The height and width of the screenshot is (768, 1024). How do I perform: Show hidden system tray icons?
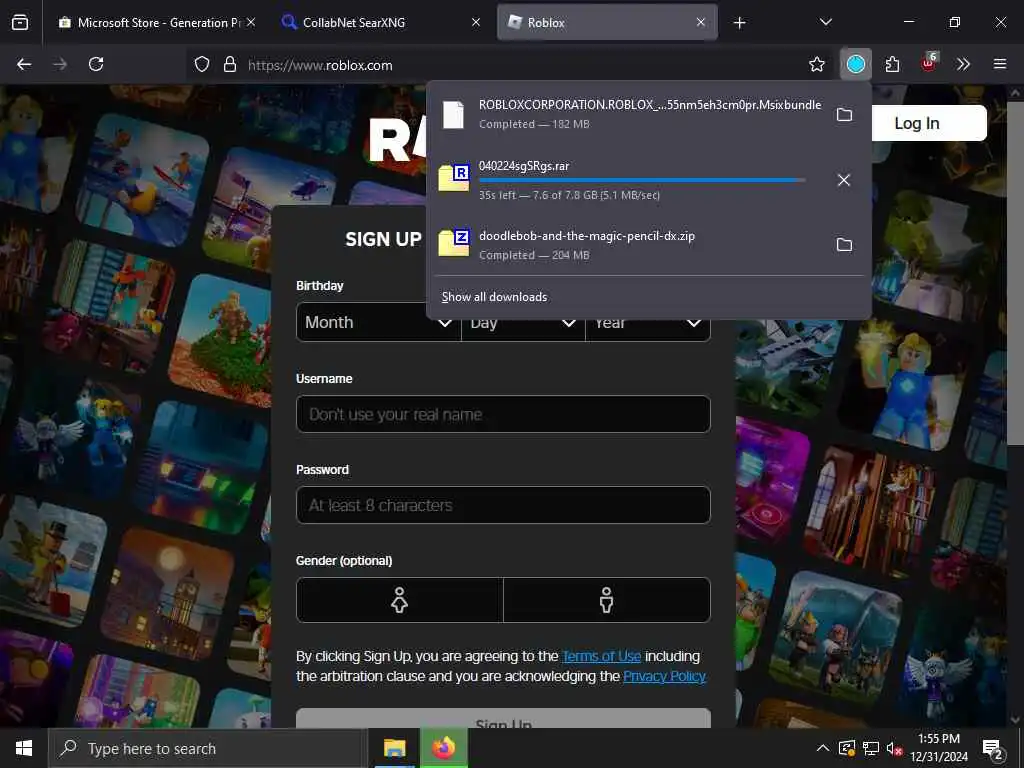[823, 748]
